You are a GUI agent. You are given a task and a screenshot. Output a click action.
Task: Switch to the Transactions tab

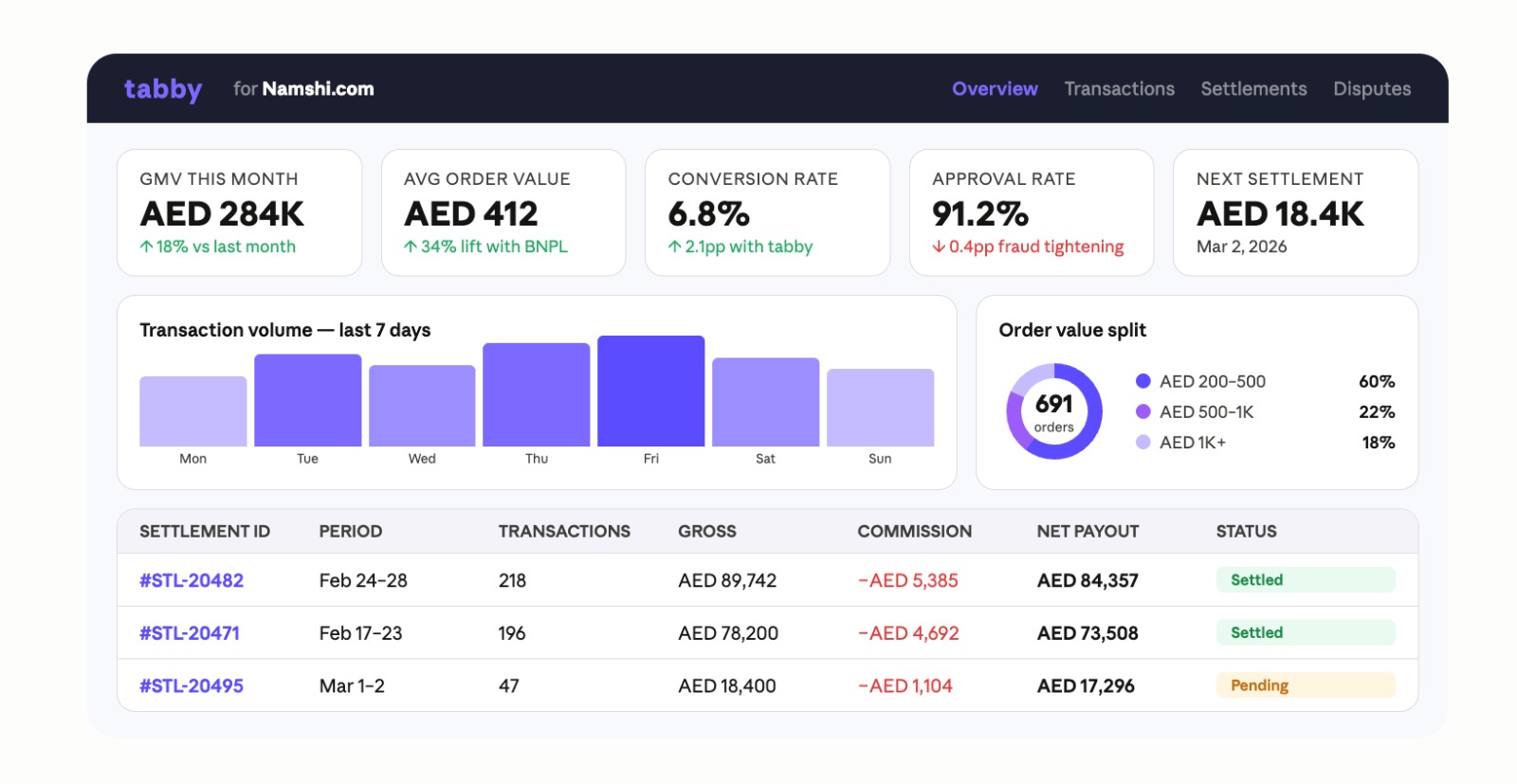(x=1119, y=89)
